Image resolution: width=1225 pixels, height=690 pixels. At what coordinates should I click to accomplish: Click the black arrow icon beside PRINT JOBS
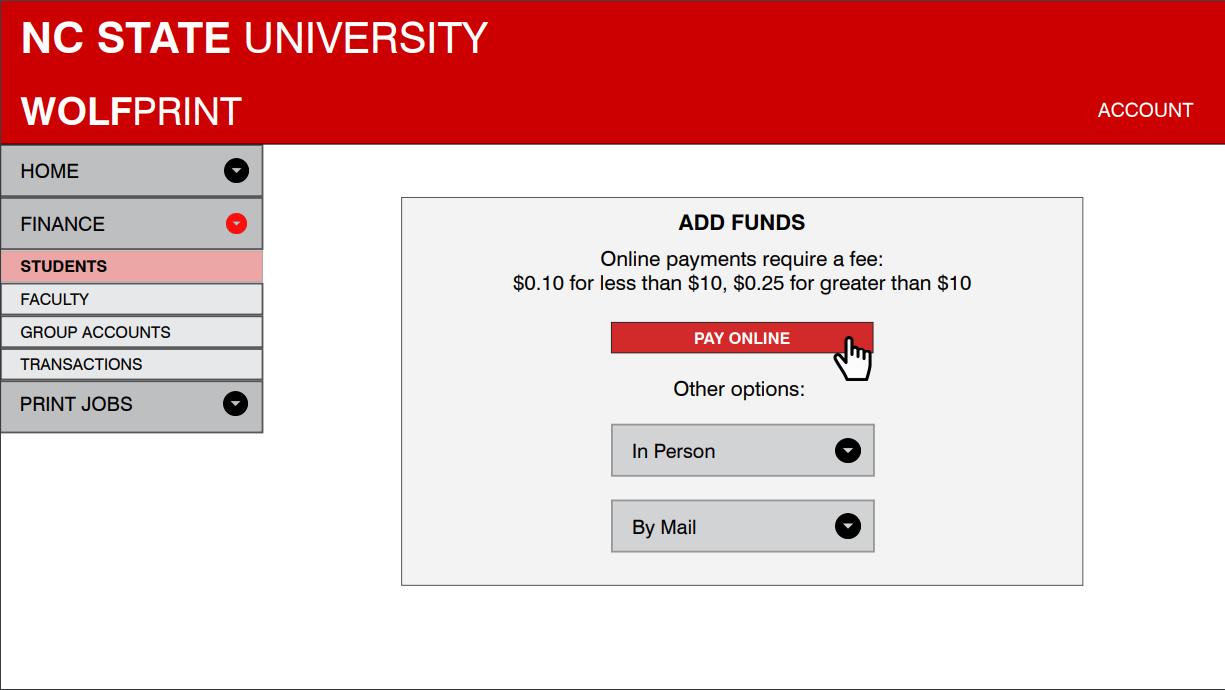pos(235,404)
